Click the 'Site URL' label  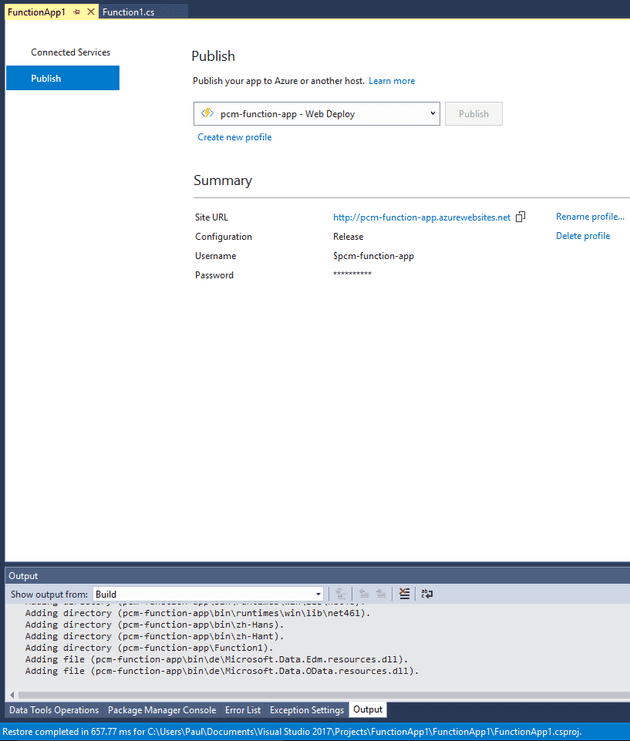click(211, 217)
